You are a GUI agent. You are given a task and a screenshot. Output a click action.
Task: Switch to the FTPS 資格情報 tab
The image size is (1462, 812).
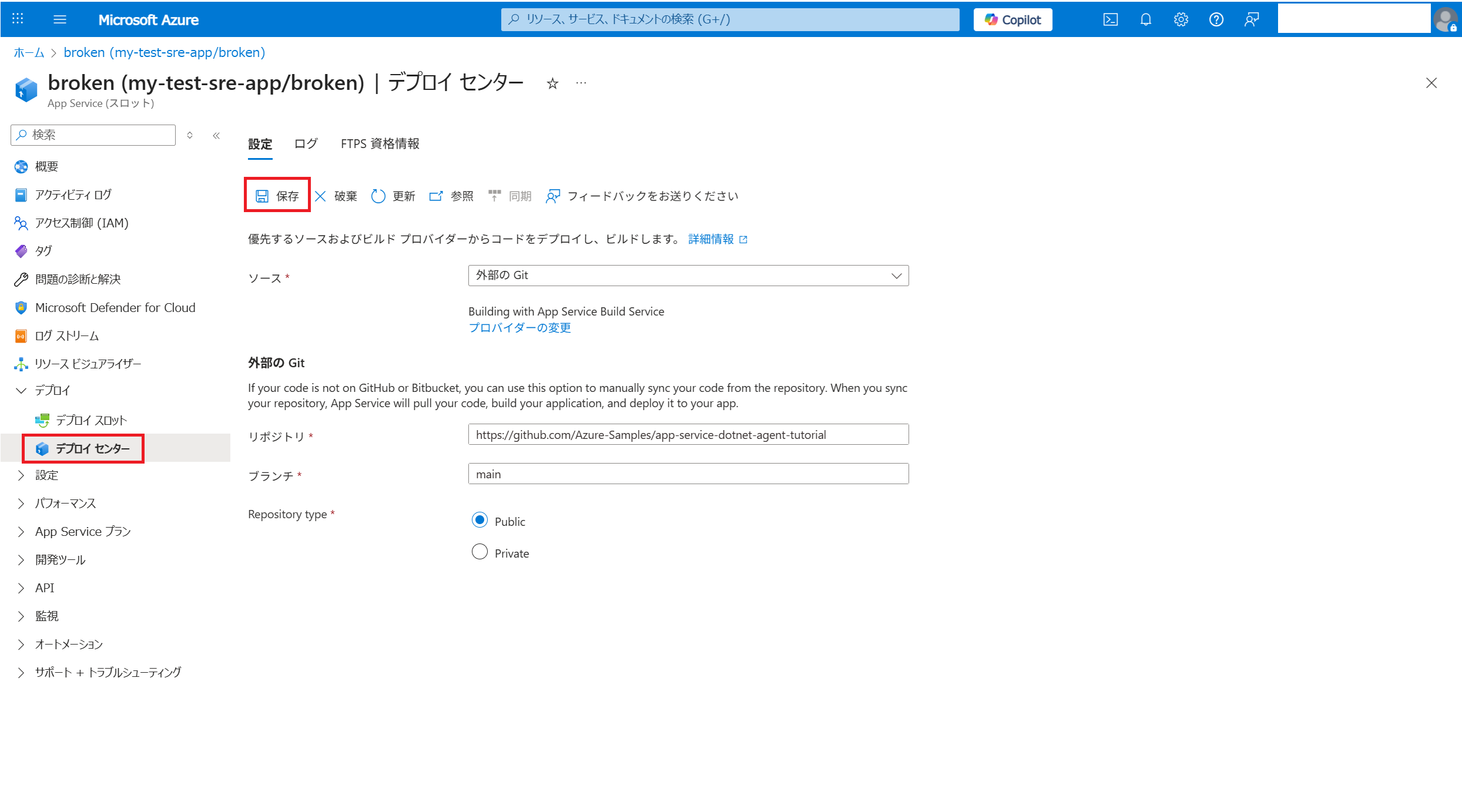pyautogui.click(x=380, y=144)
